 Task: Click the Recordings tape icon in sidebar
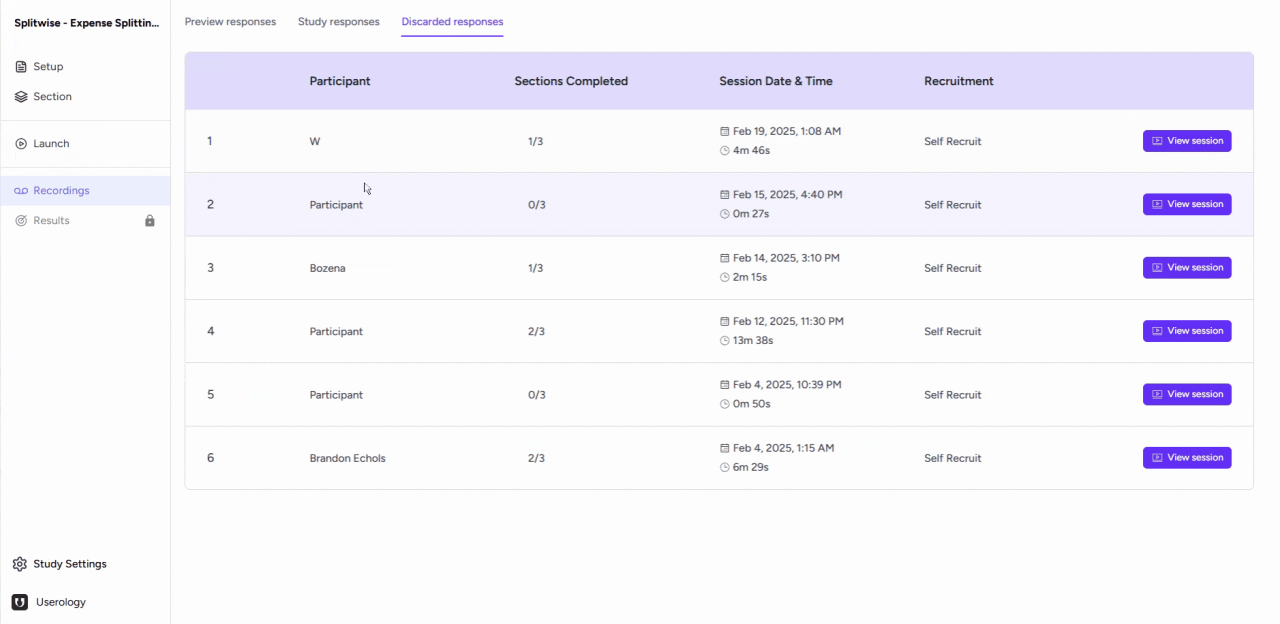click(x=21, y=191)
